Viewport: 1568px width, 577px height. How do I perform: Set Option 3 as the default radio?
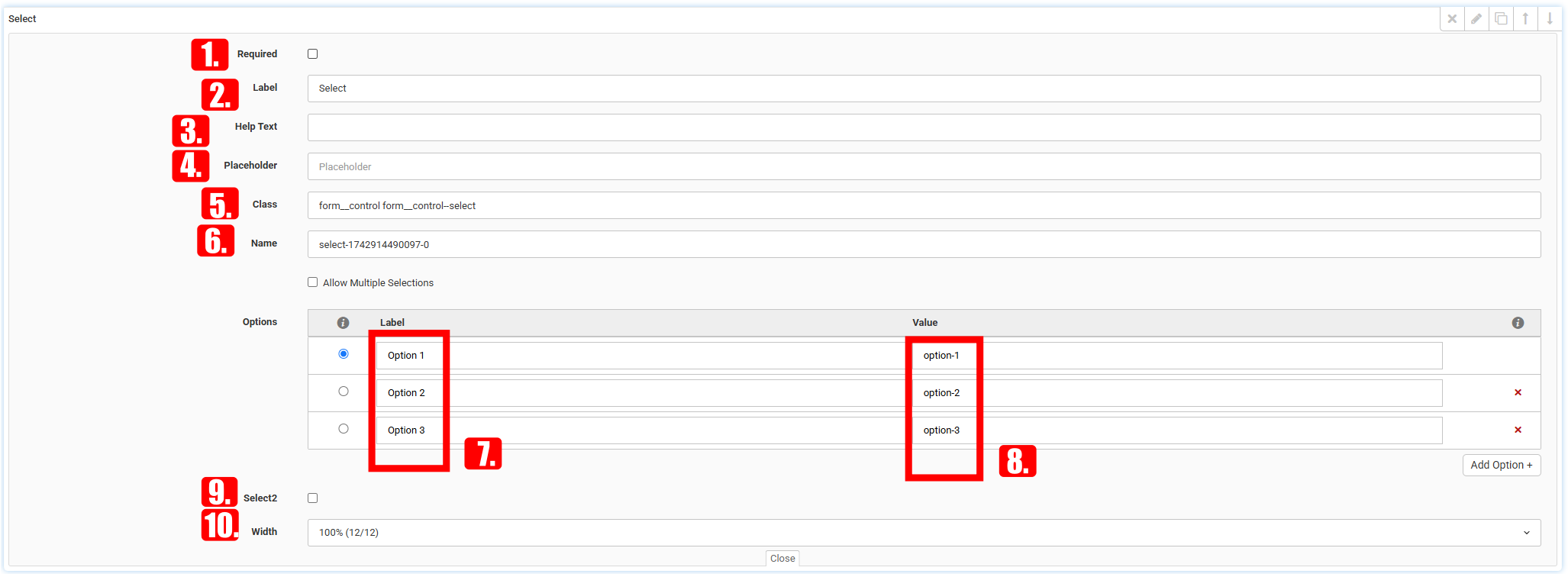[344, 429]
